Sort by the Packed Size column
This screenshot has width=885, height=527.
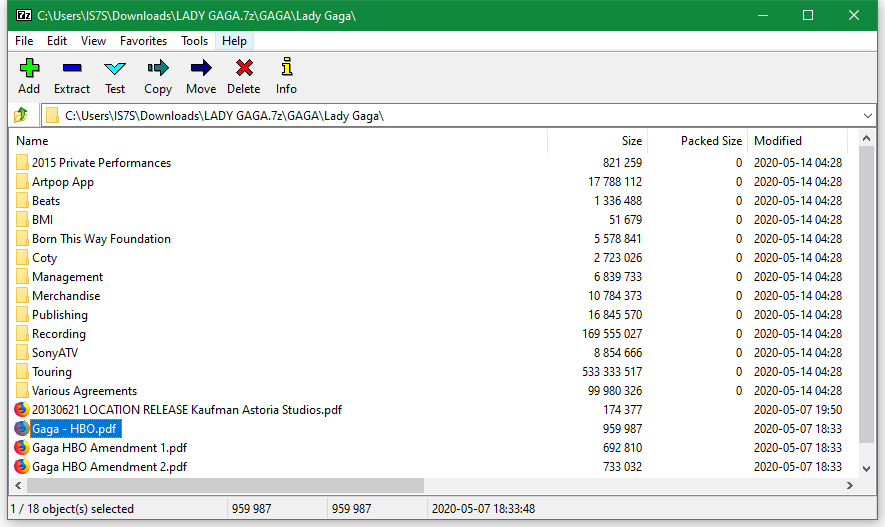pyautogui.click(x=711, y=141)
